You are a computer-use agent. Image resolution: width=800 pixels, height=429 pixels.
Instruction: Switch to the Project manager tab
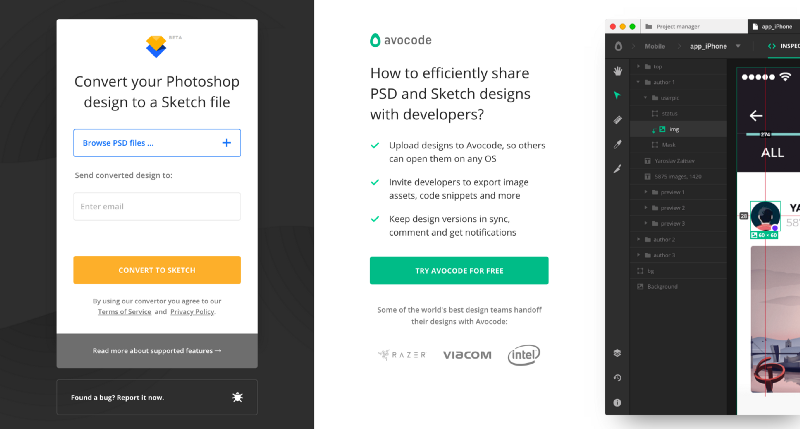pos(673,27)
